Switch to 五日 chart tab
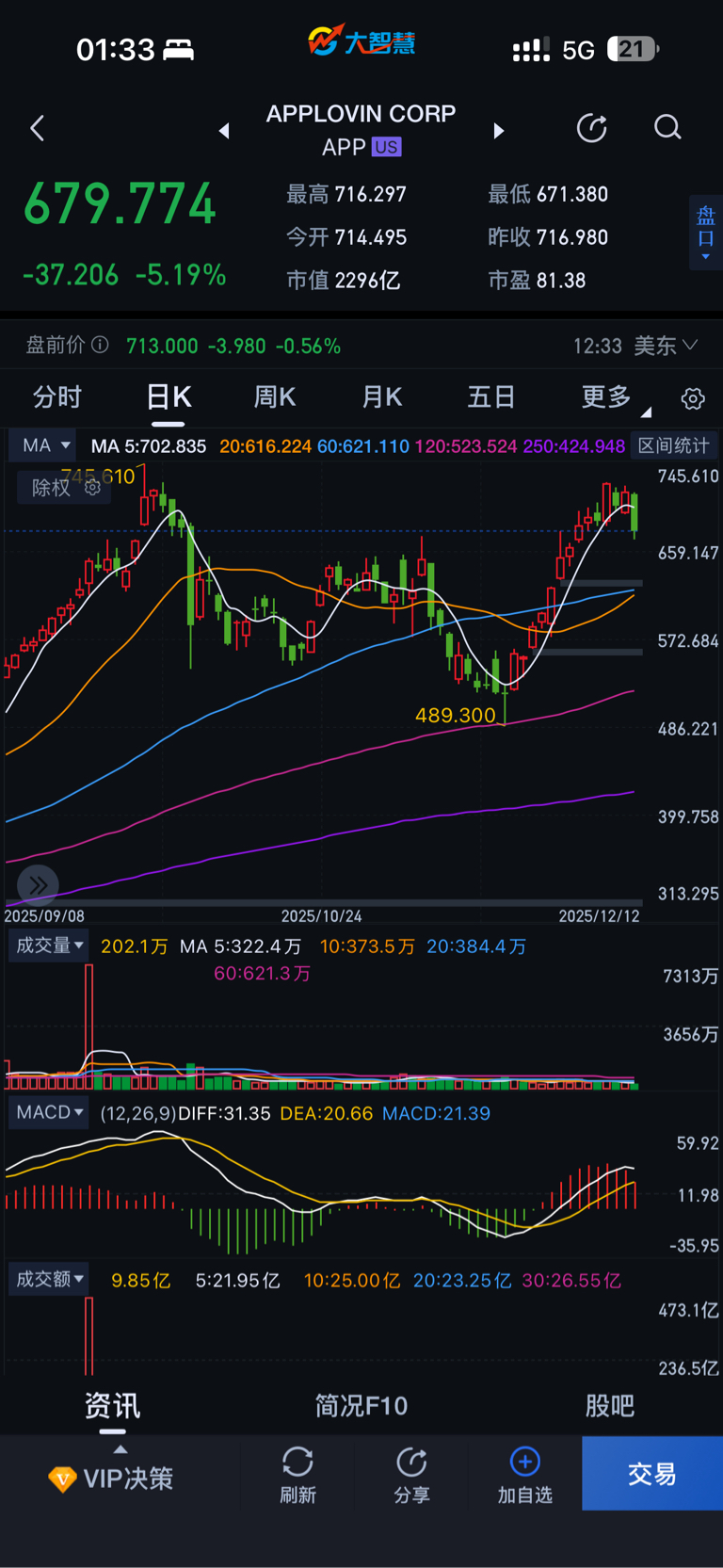 point(491,397)
